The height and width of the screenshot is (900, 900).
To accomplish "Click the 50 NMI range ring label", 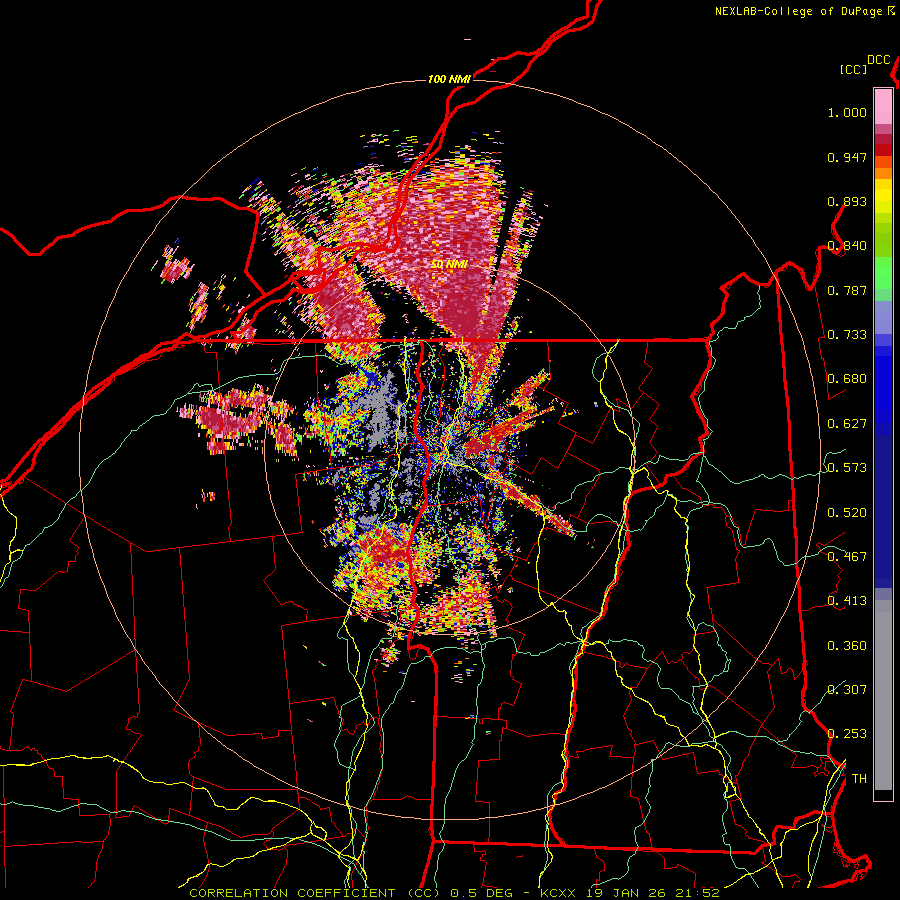I will [x=449, y=265].
